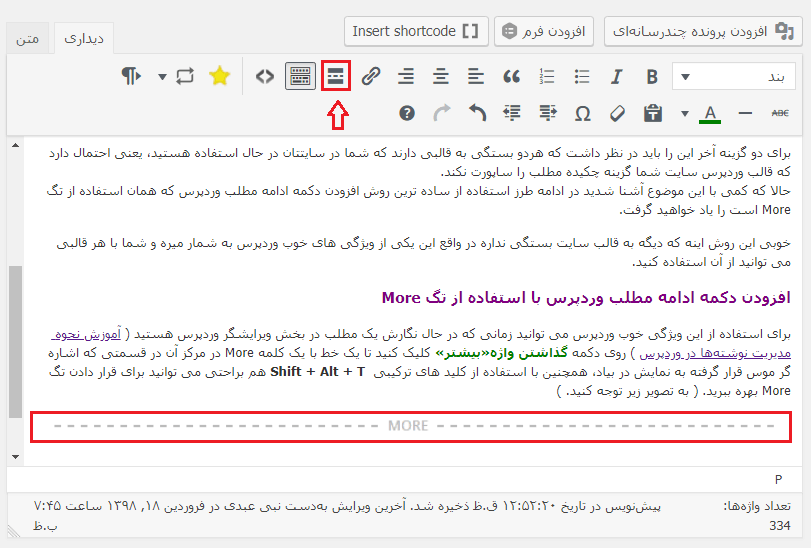Click the editor scrollbar up arrow
The width and height of the screenshot is (811, 548).
point(16,146)
